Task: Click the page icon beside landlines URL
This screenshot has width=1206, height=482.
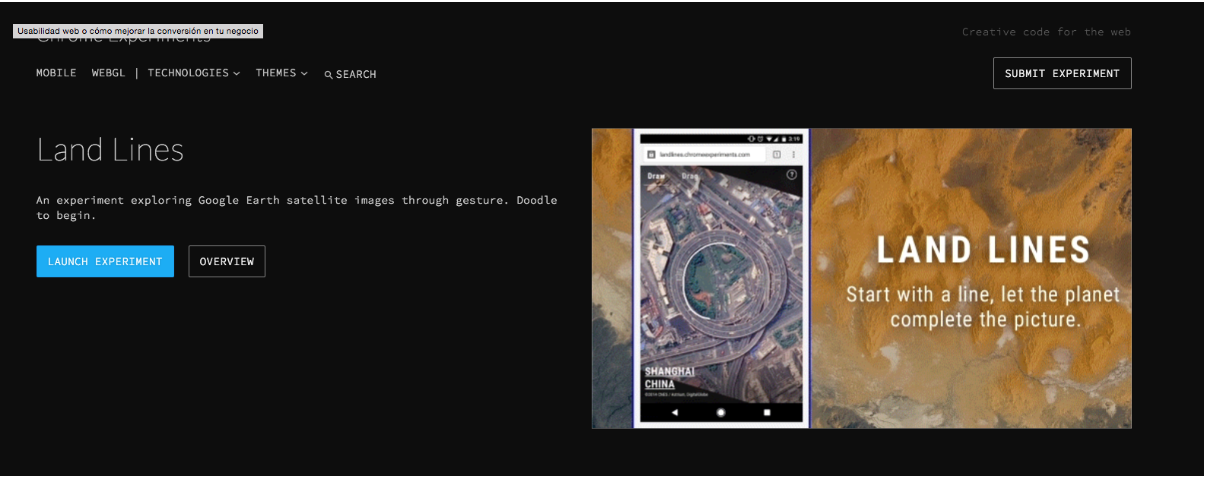Action: 651,155
